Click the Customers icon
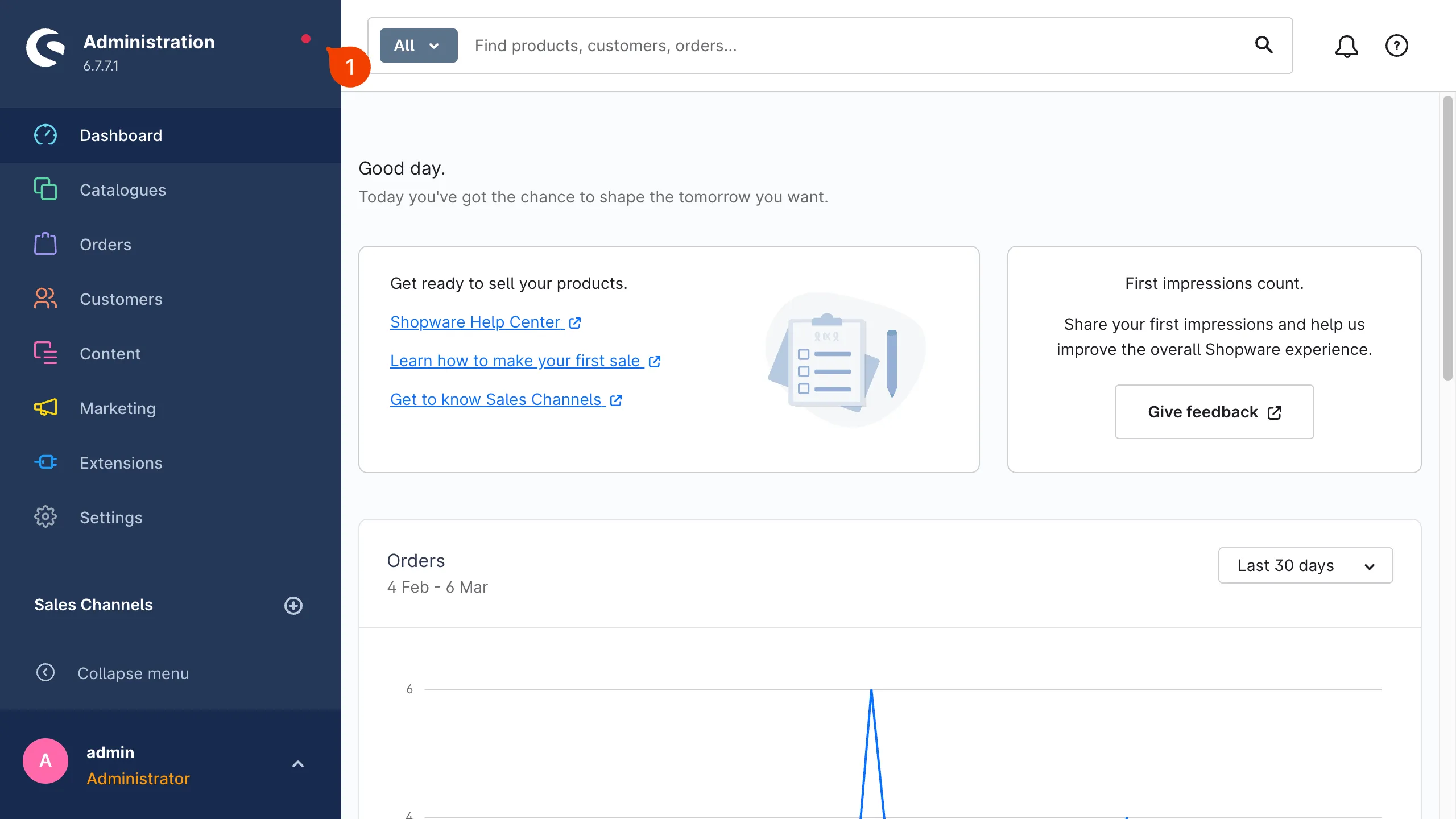Image resolution: width=1456 pixels, height=819 pixels. point(45,299)
